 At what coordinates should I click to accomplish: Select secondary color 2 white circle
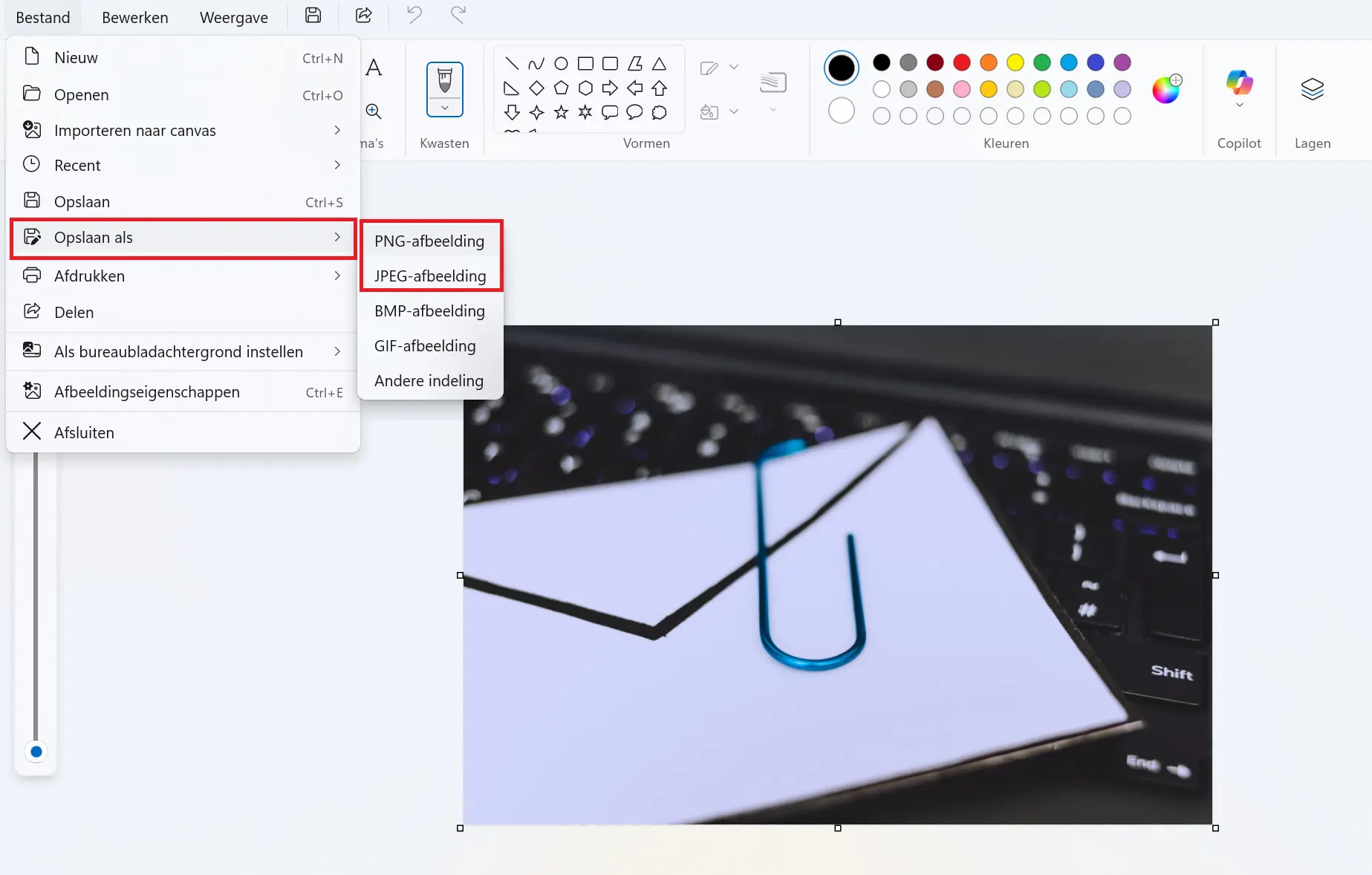[x=841, y=111]
